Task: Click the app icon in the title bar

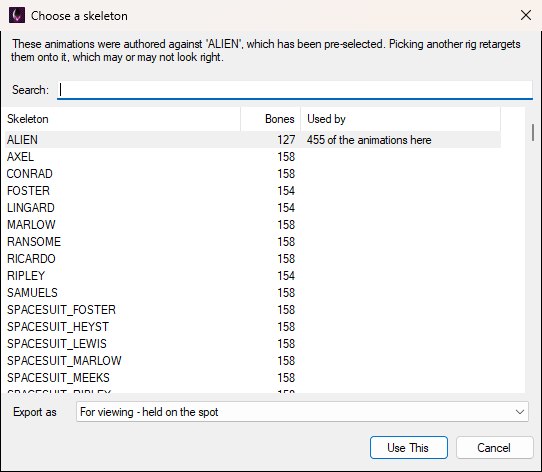Action: click(x=17, y=16)
